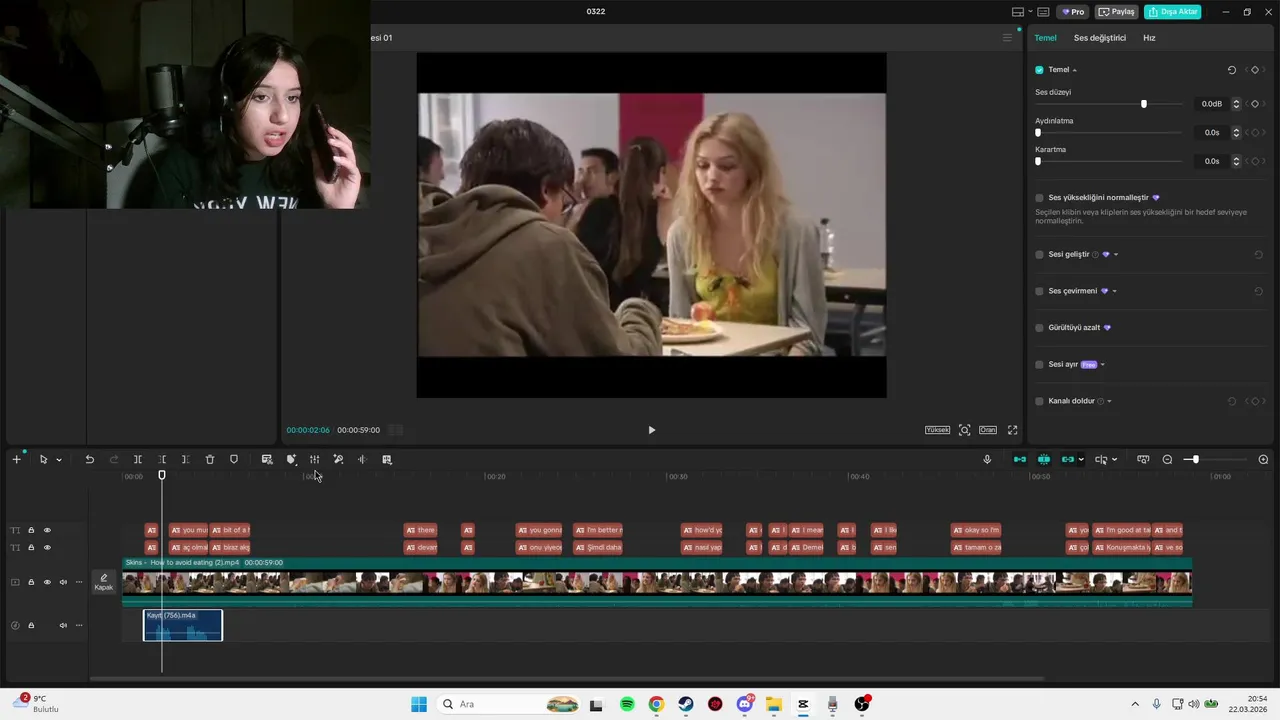The height and width of the screenshot is (720, 1280).
Task: Open the audio mixer sliders tool
Action: (314, 459)
